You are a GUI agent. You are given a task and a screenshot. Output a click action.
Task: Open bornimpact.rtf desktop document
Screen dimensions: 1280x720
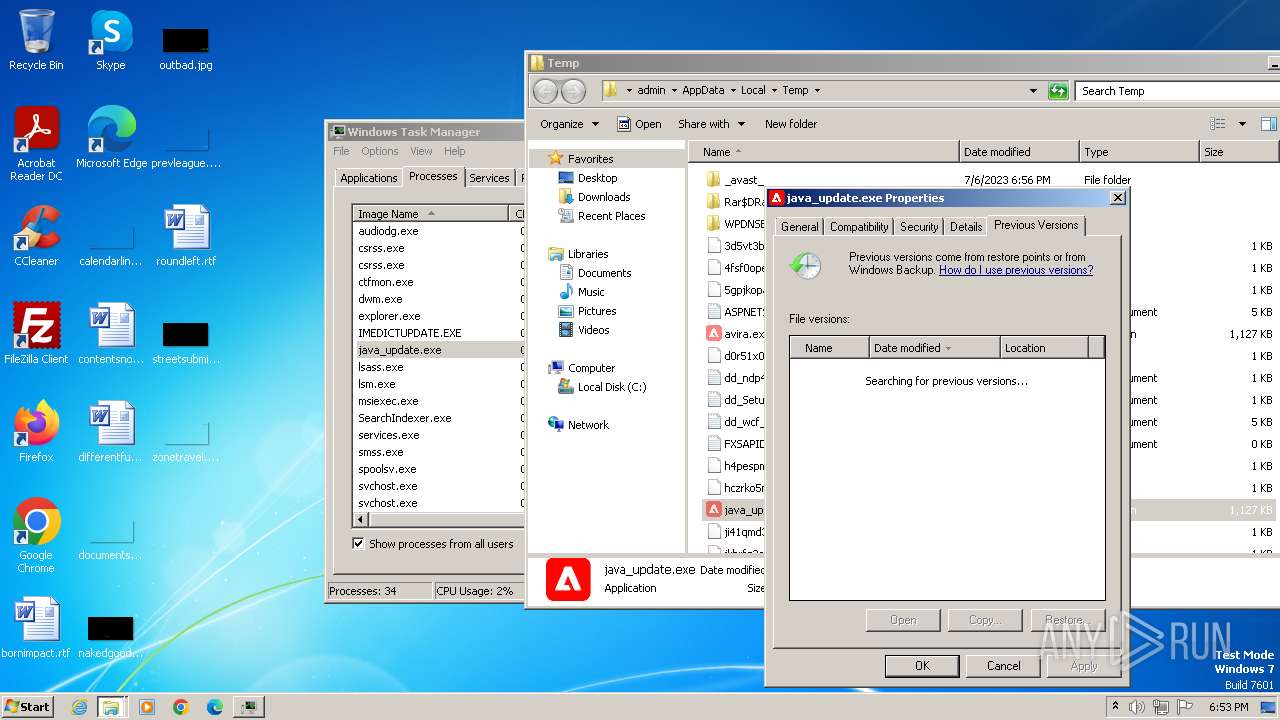tap(36, 628)
